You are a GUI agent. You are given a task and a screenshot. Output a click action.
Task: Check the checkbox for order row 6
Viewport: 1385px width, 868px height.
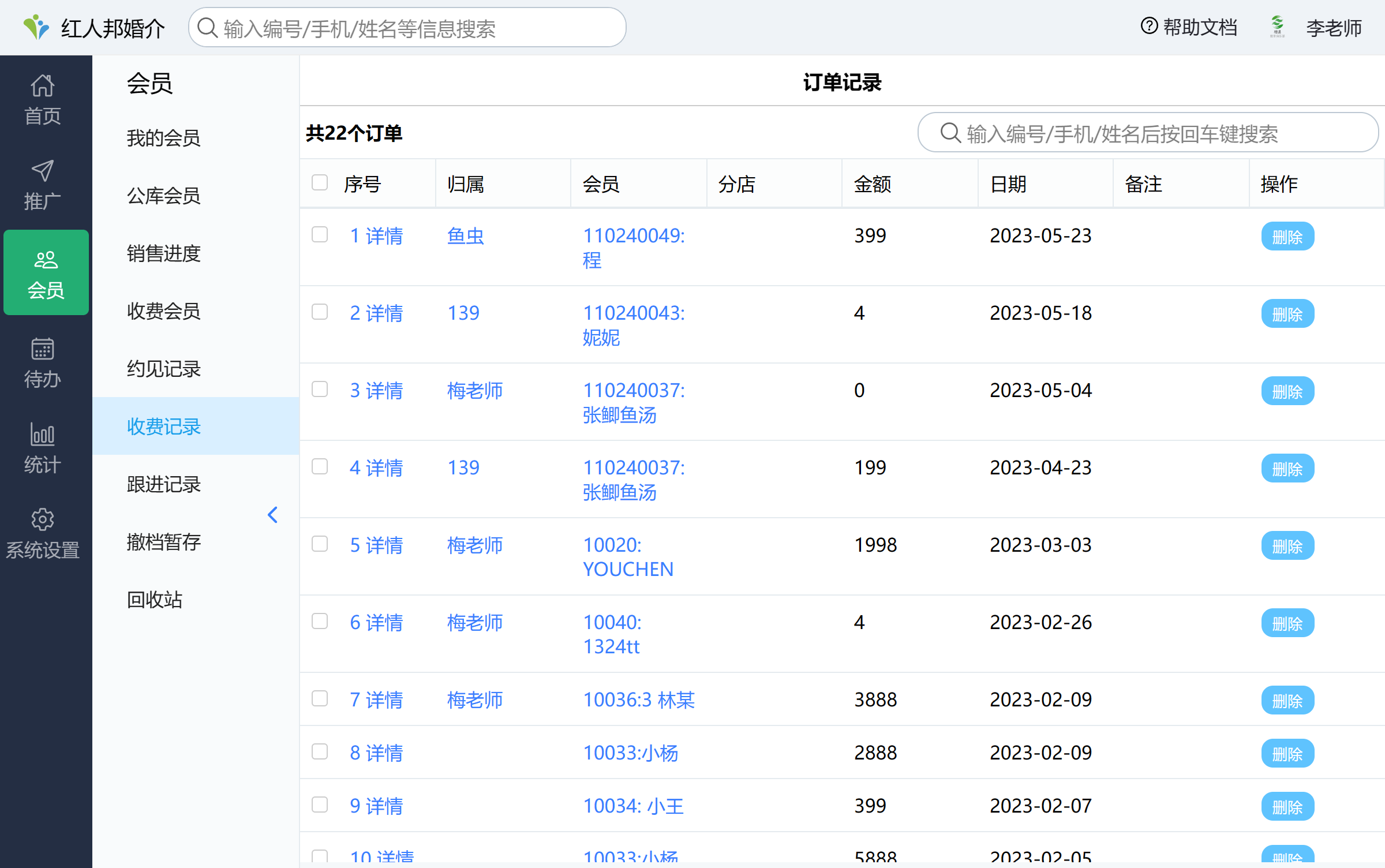[320, 622]
